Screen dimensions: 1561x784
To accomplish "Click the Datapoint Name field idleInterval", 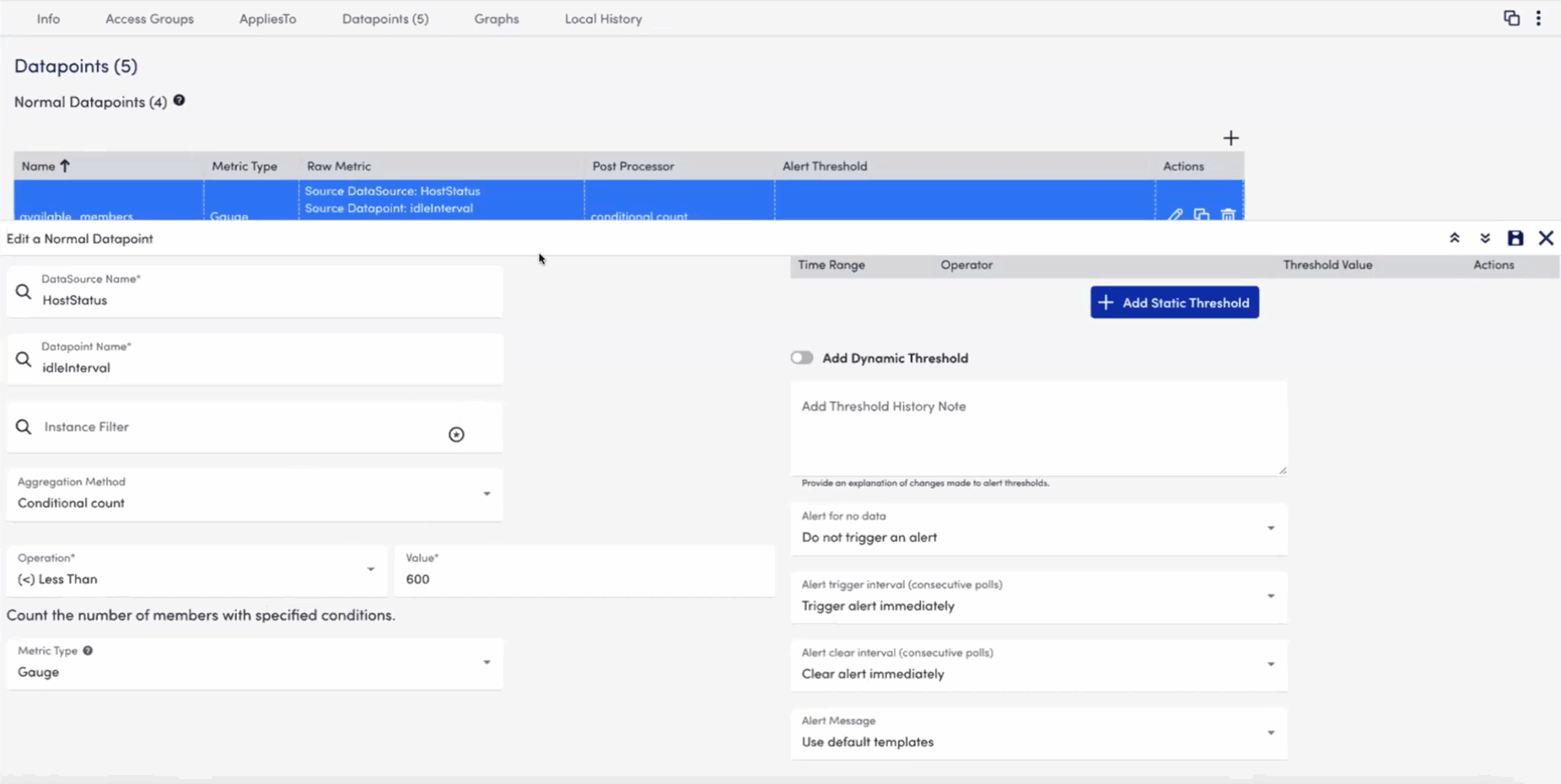I will pyautogui.click(x=254, y=359).
